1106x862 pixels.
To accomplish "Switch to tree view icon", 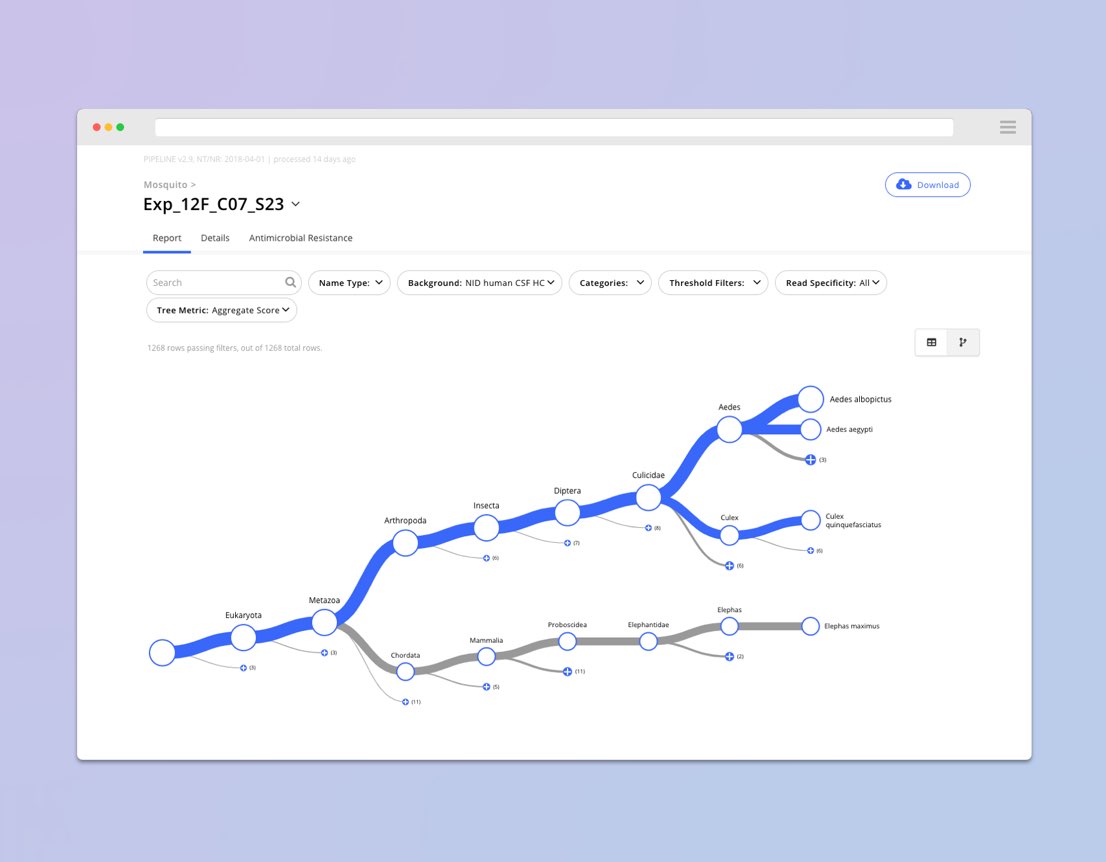I will 963,343.
